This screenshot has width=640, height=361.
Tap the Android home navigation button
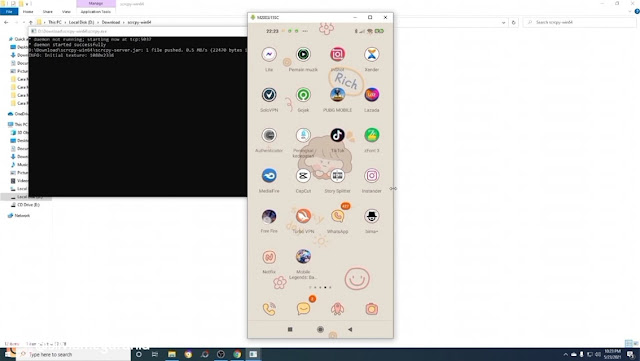coord(320,329)
